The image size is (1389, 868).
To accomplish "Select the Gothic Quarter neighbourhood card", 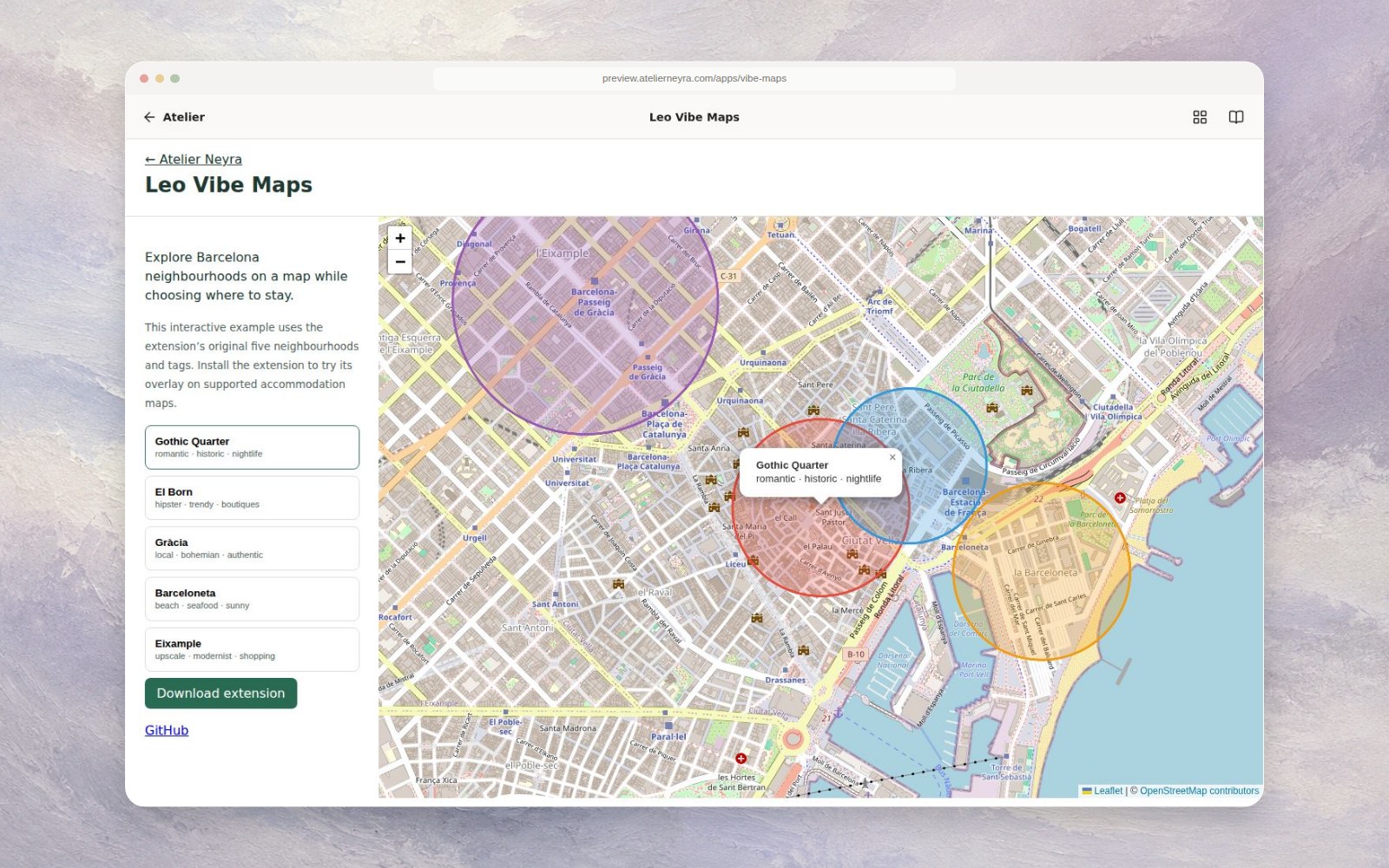I will coord(252,447).
